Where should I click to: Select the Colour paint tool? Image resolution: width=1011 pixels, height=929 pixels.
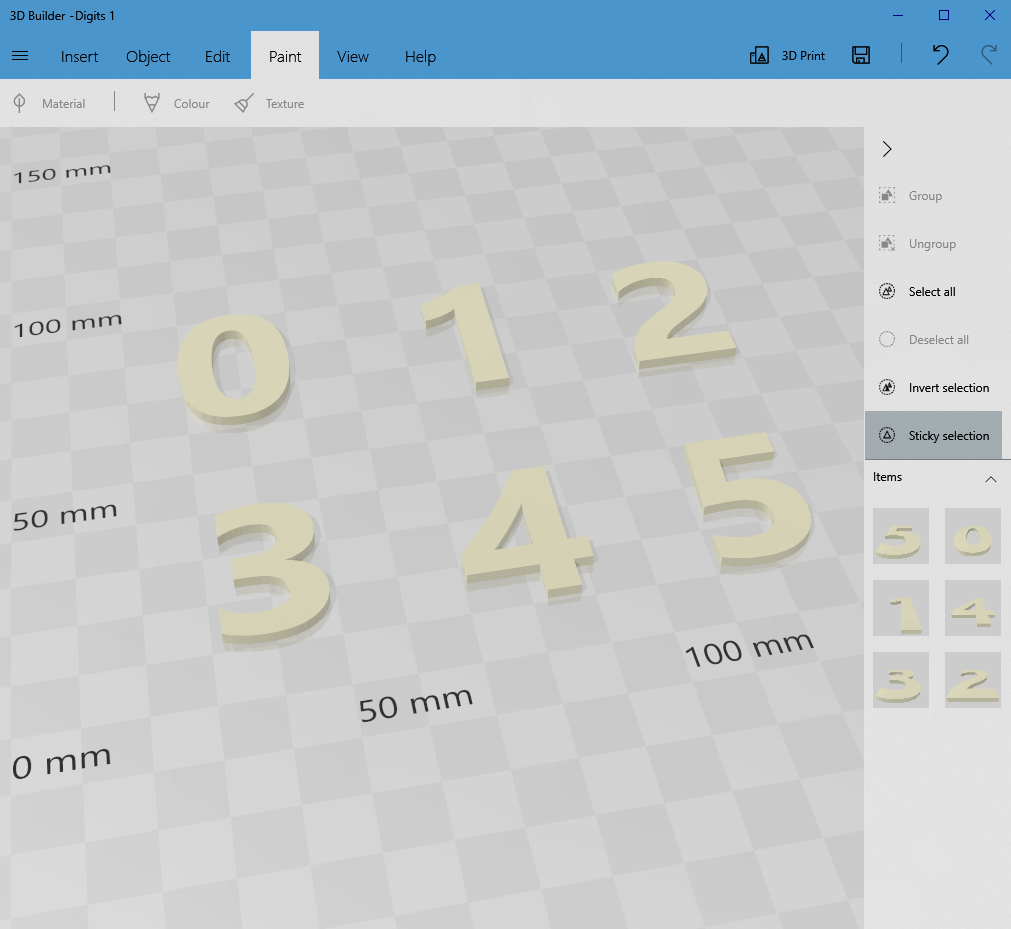pos(176,103)
